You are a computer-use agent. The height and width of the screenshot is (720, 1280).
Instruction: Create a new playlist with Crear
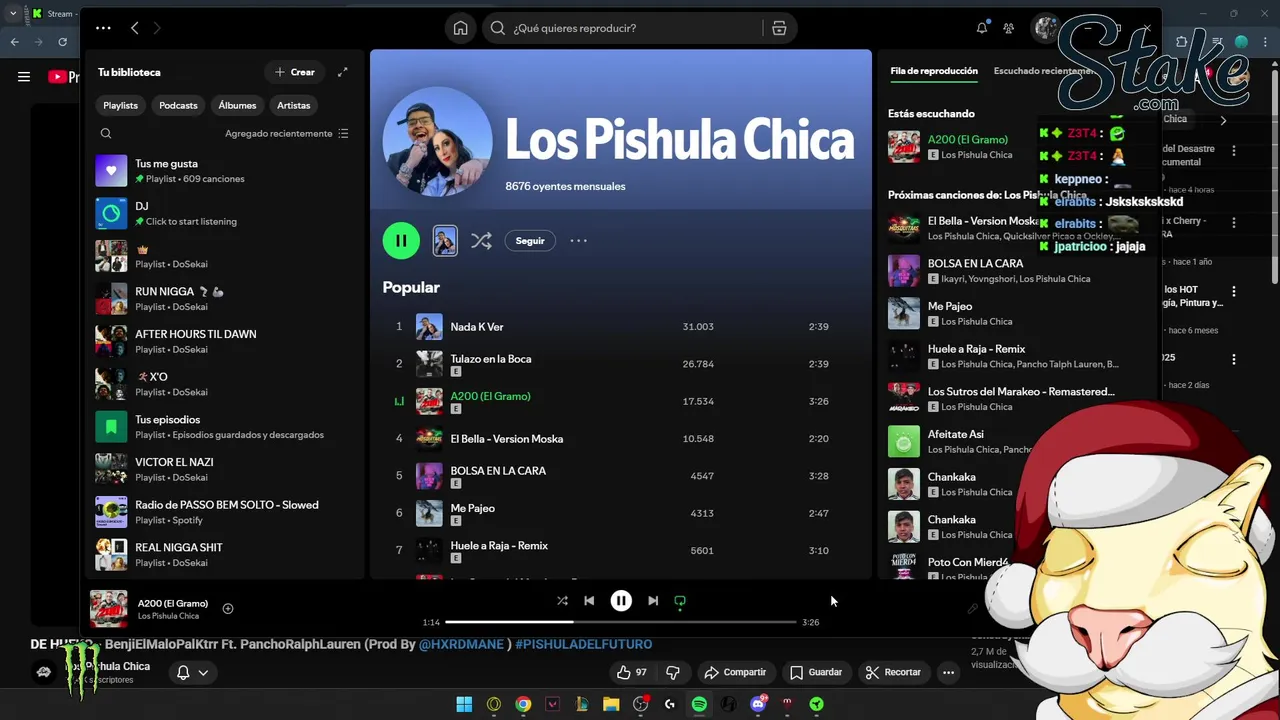(x=295, y=72)
